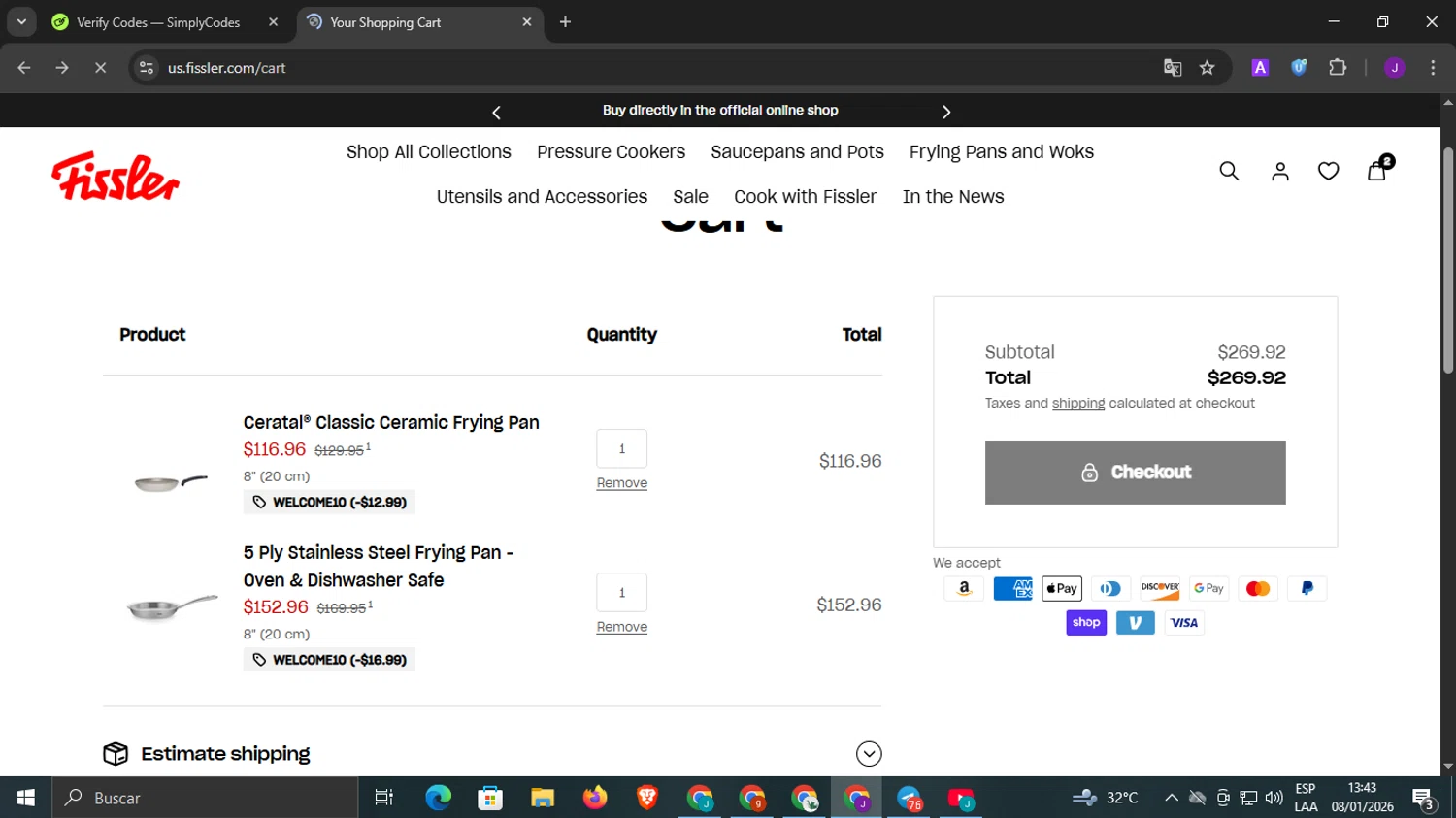Image resolution: width=1456 pixels, height=818 pixels.
Task: Open Brave browser from the taskbar
Action: [x=646, y=798]
